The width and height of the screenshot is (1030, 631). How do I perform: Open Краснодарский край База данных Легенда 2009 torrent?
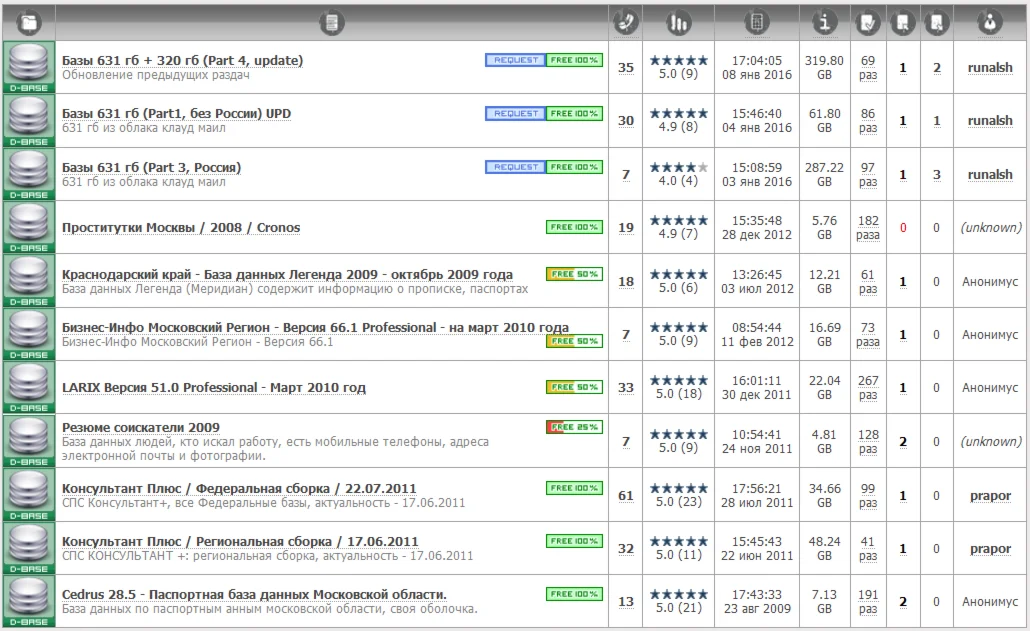pyautogui.click(x=287, y=274)
